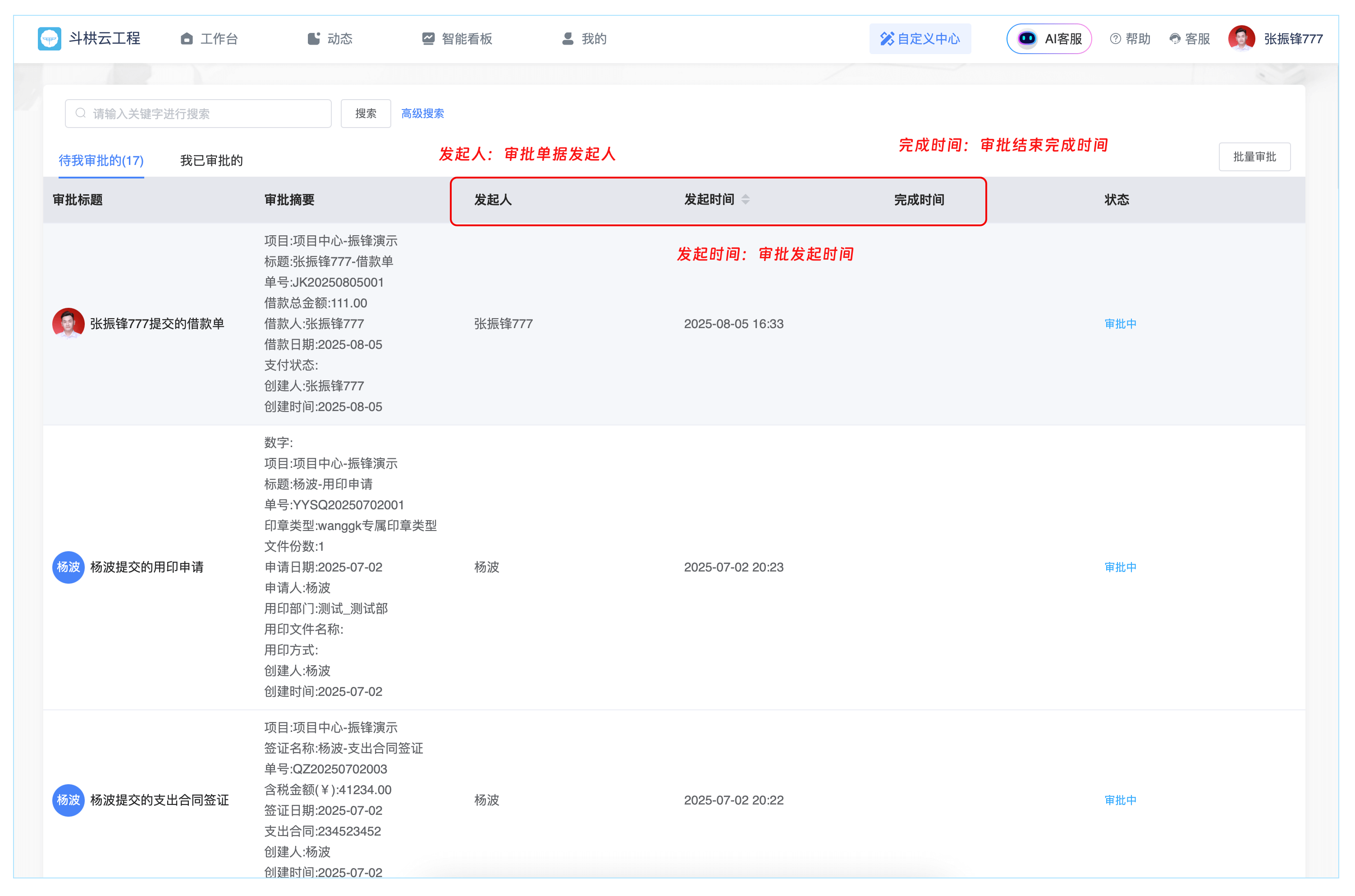Open 我的 menu item

[x=583, y=38]
